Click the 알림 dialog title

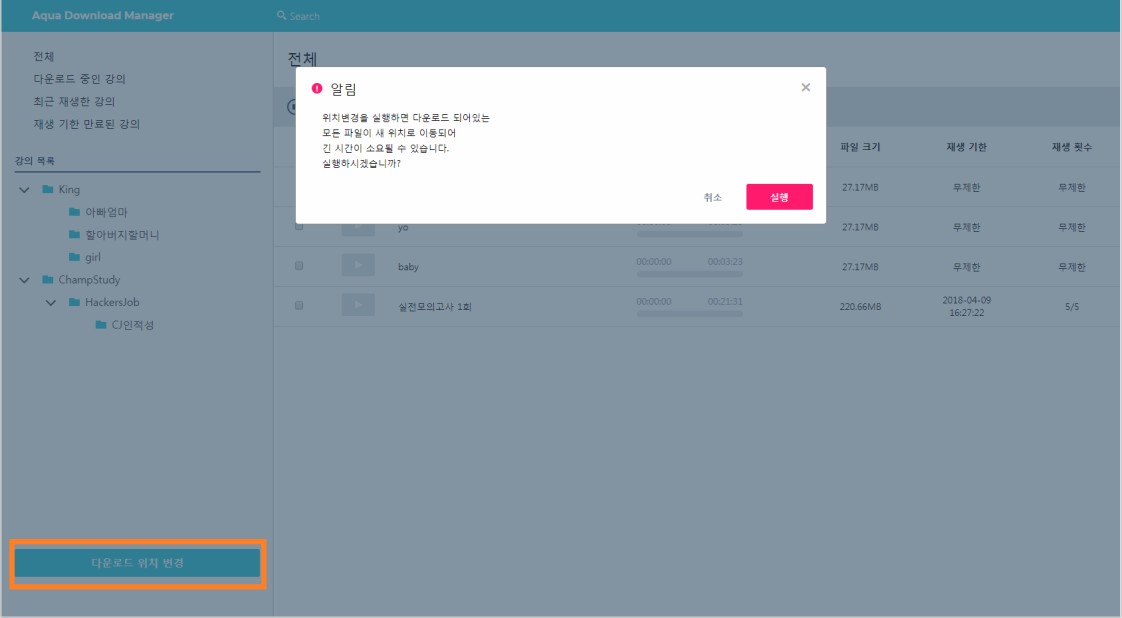pos(343,89)
